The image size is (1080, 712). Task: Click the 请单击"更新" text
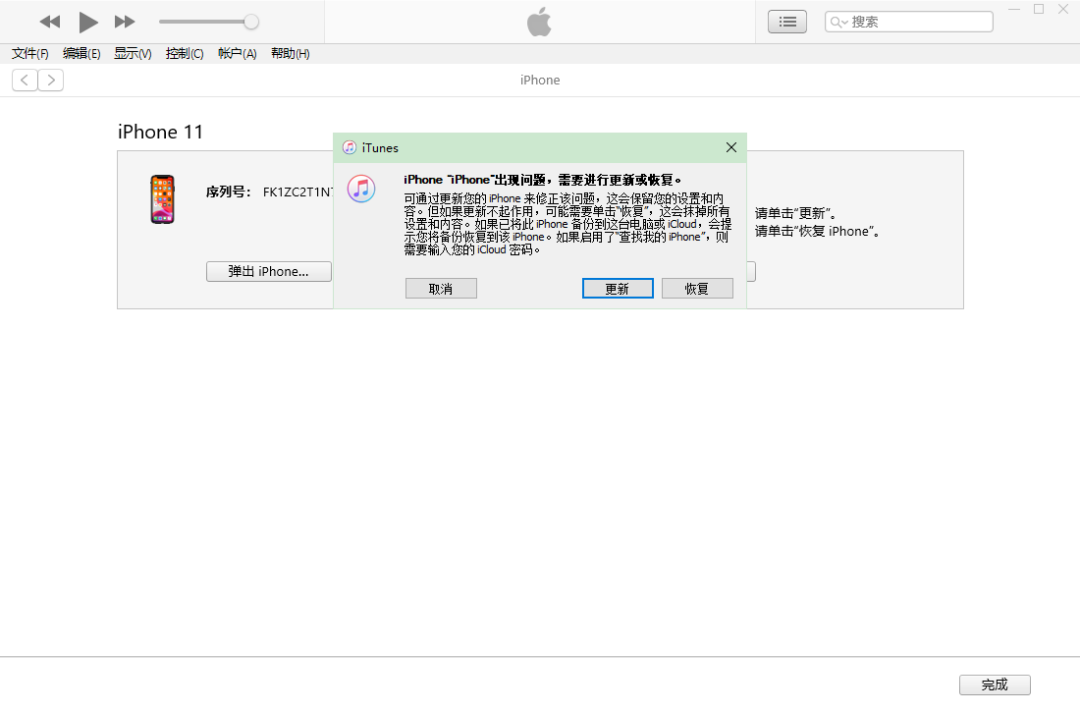[795, 213]
